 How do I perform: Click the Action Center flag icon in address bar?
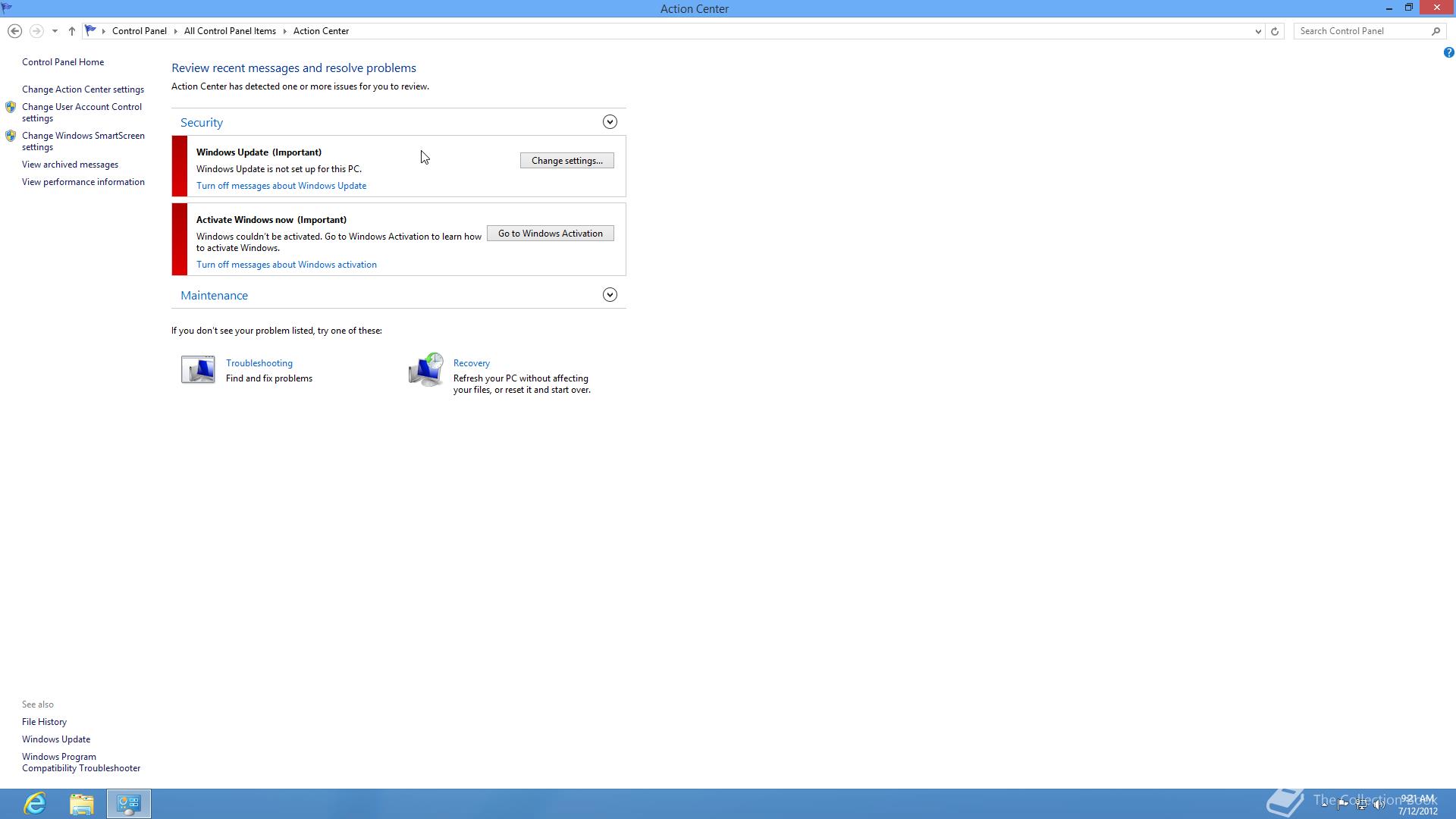tap(90, 30)
